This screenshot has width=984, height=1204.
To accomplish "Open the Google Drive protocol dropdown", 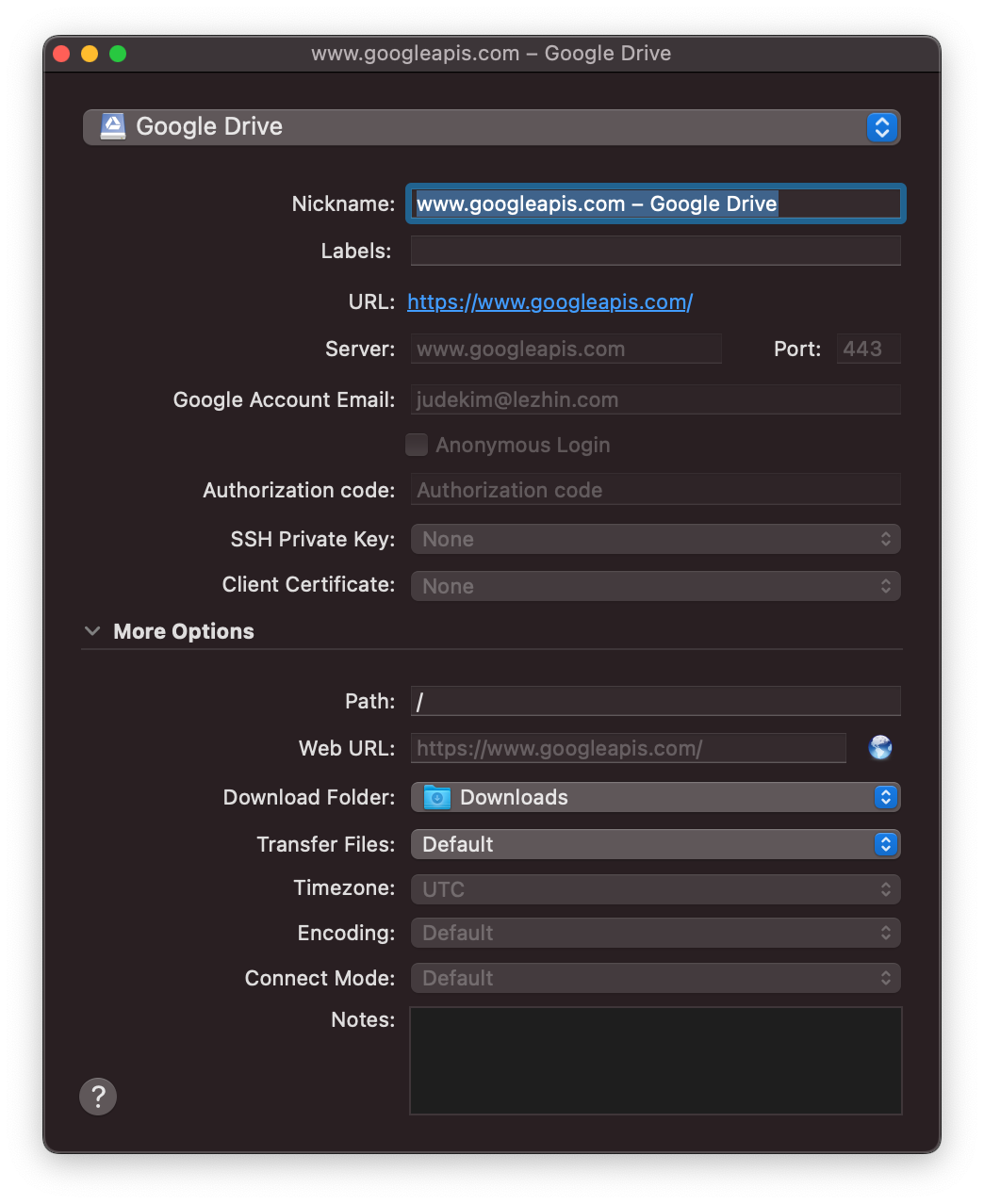I will (x=492, y=127).
